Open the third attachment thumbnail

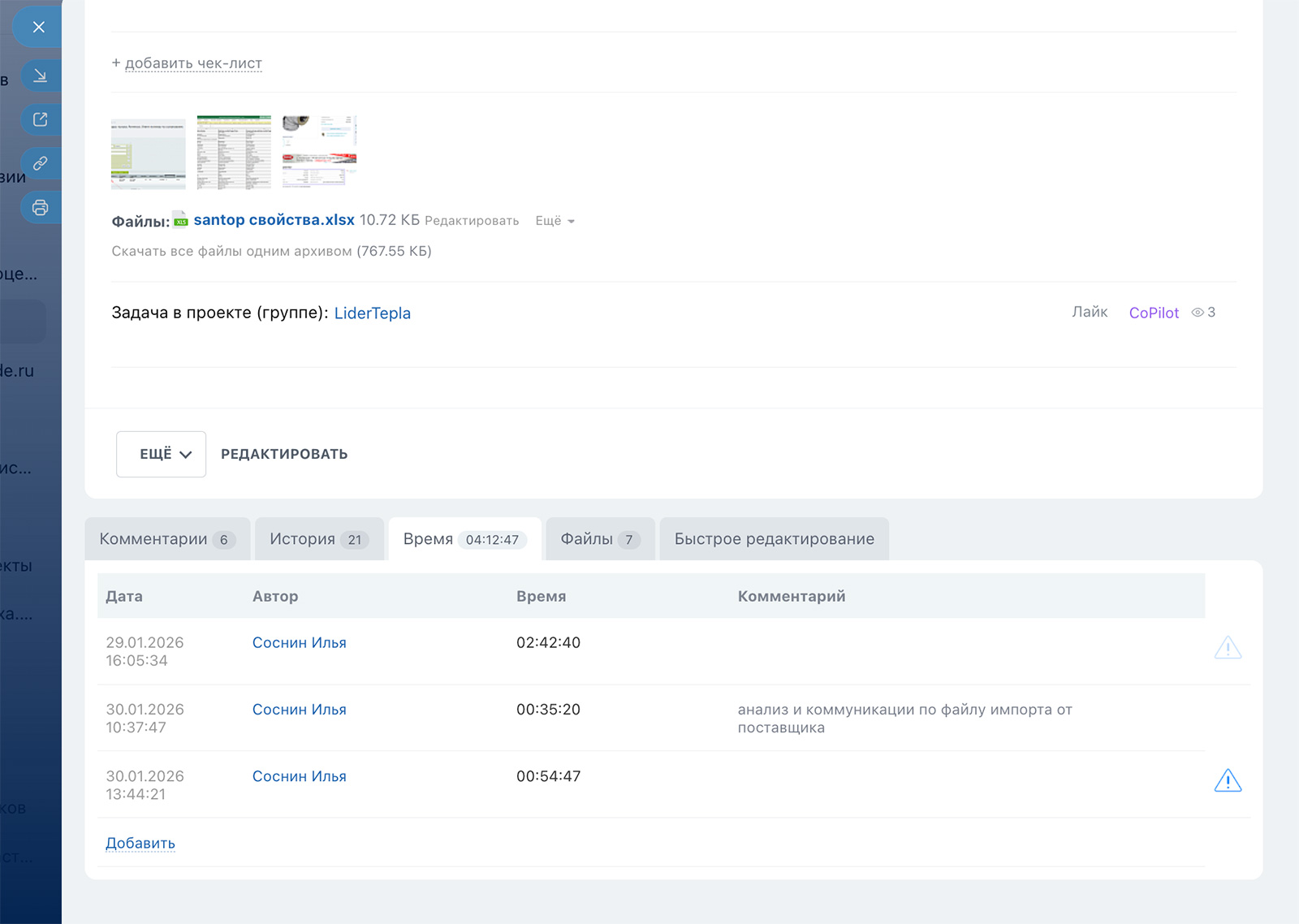point(320,153)
